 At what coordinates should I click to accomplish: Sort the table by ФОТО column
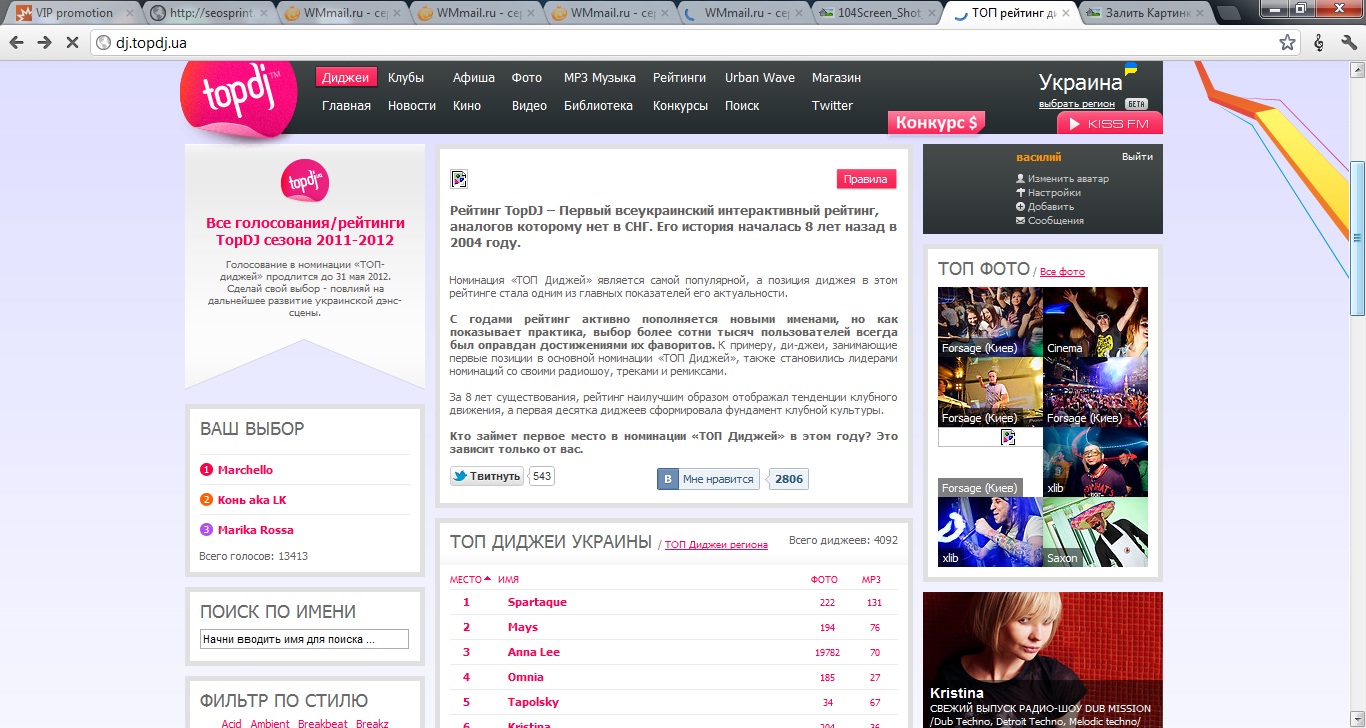click(x=824, y=580)
